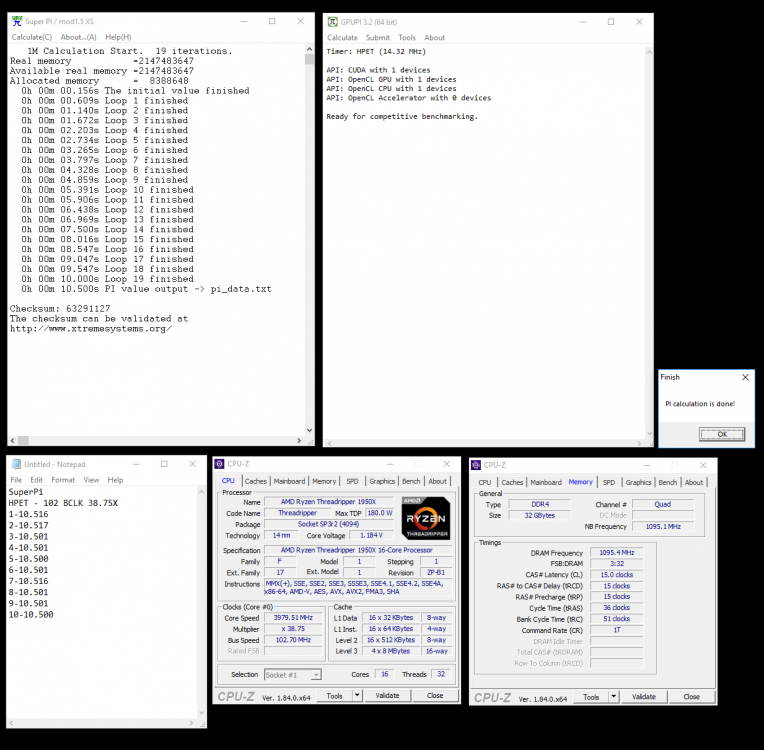Open Edit menu in Notepad
The height and width of the screenshot is (750, 764).
37,480
